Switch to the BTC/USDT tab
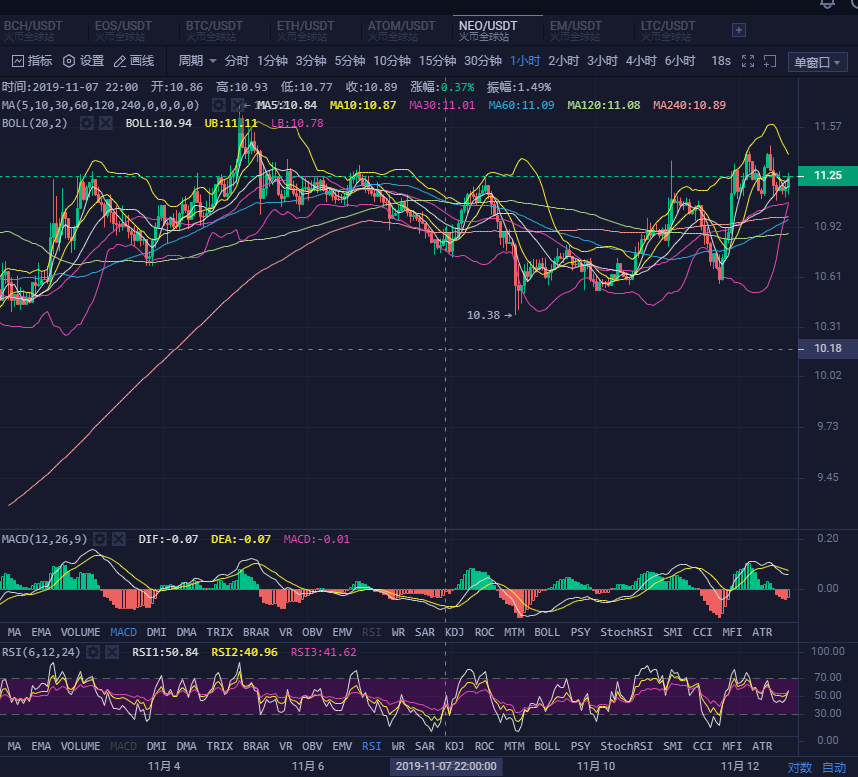 (x=214, y=30)
